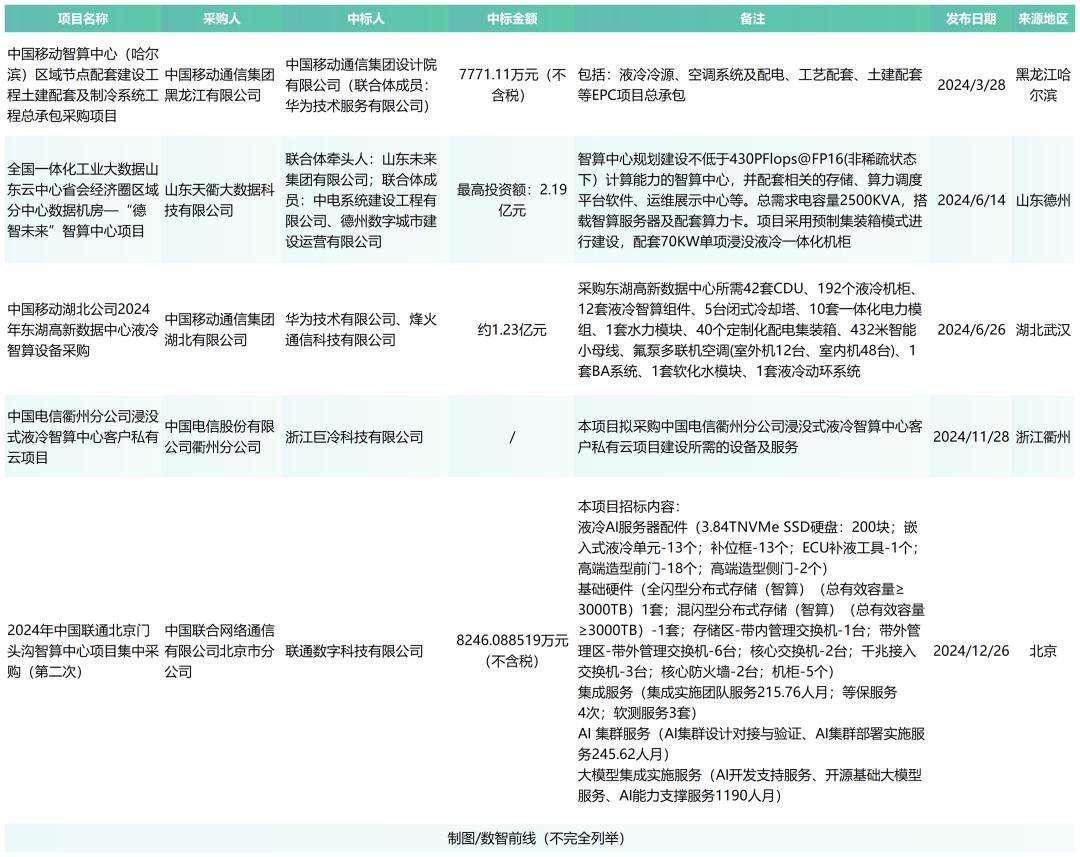Click the region cell 山东德州
The image size is (1080, 857).
point(1043,200)
